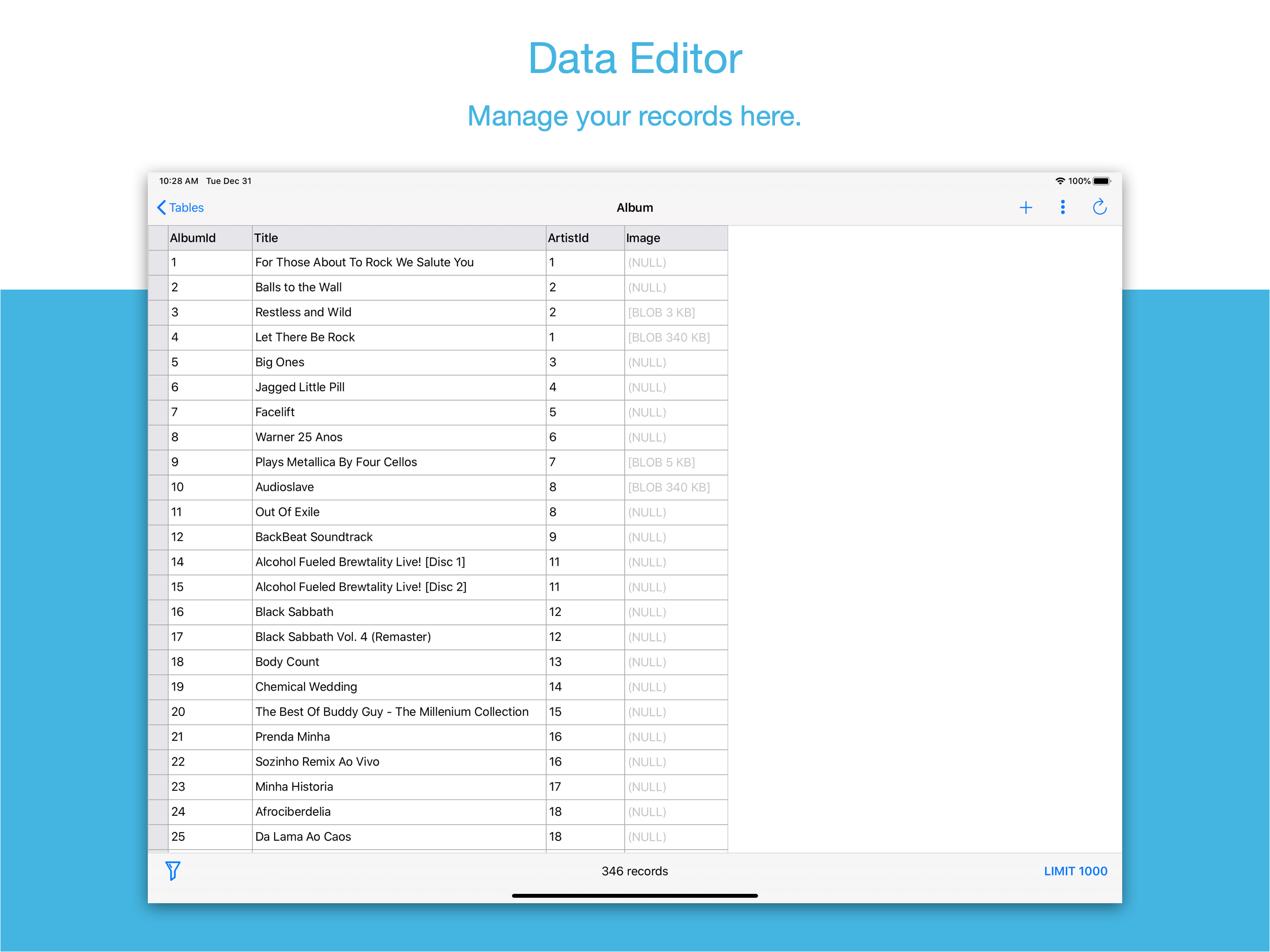The image size is (1270, 952).
Task: Open BLOB 3 KB image for Restless and Wild
Action: click(661, 312)
